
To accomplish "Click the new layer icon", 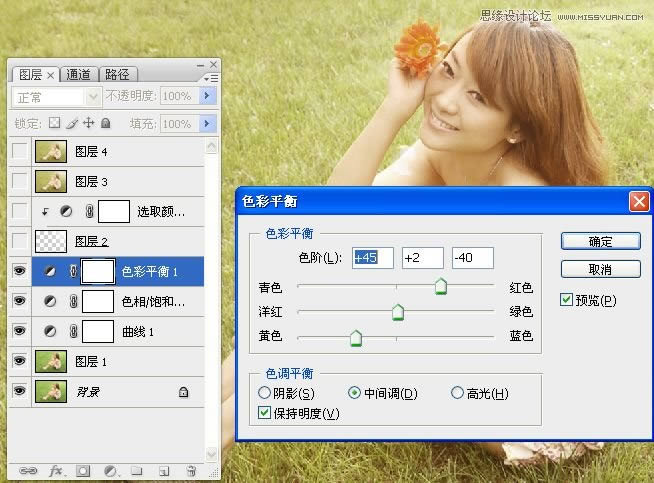I will 164,469.
